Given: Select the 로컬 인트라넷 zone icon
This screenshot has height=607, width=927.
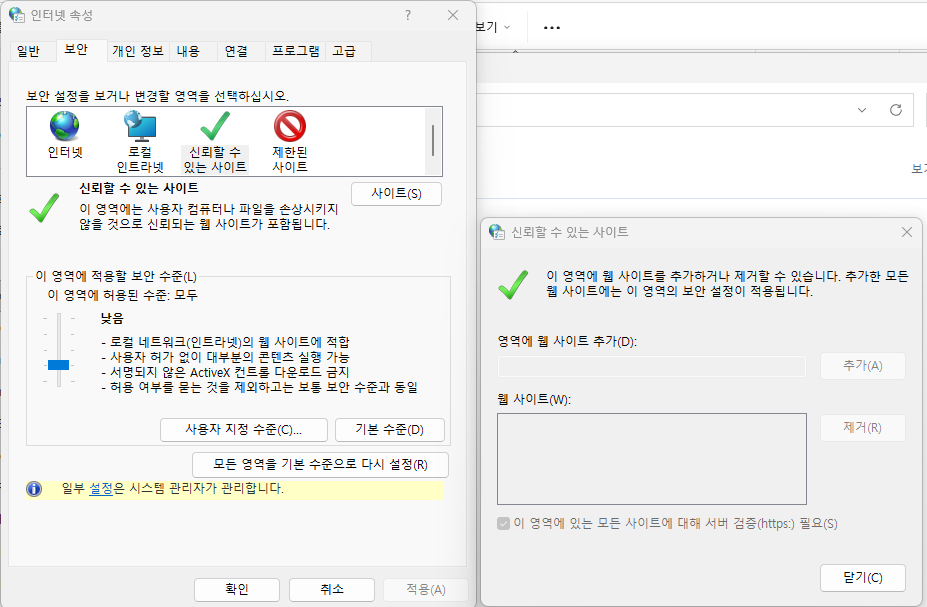Looking at the screenshot, I should tap(139, 125).
